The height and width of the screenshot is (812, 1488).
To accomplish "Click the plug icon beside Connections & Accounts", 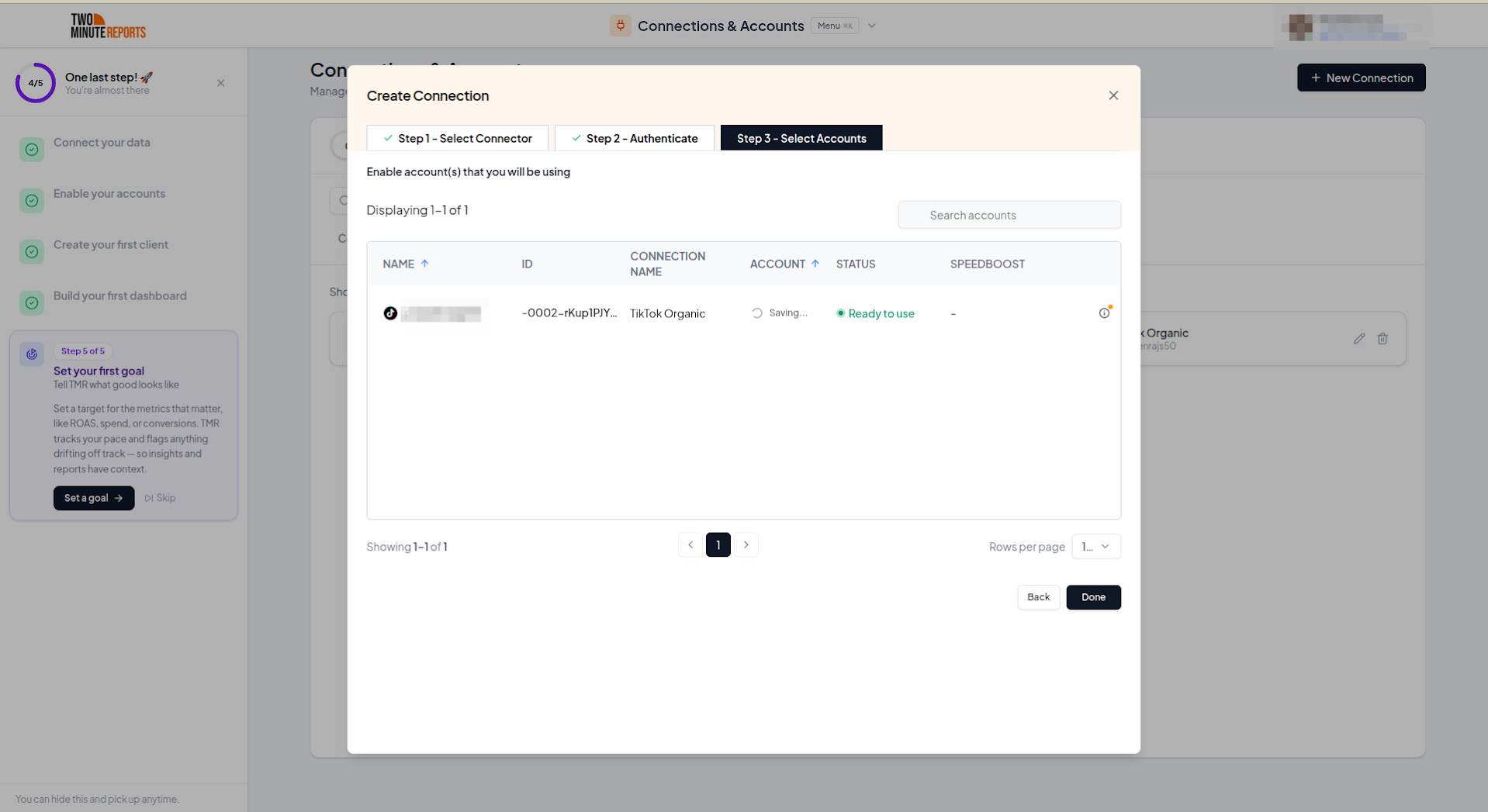I will click(620, 26).
